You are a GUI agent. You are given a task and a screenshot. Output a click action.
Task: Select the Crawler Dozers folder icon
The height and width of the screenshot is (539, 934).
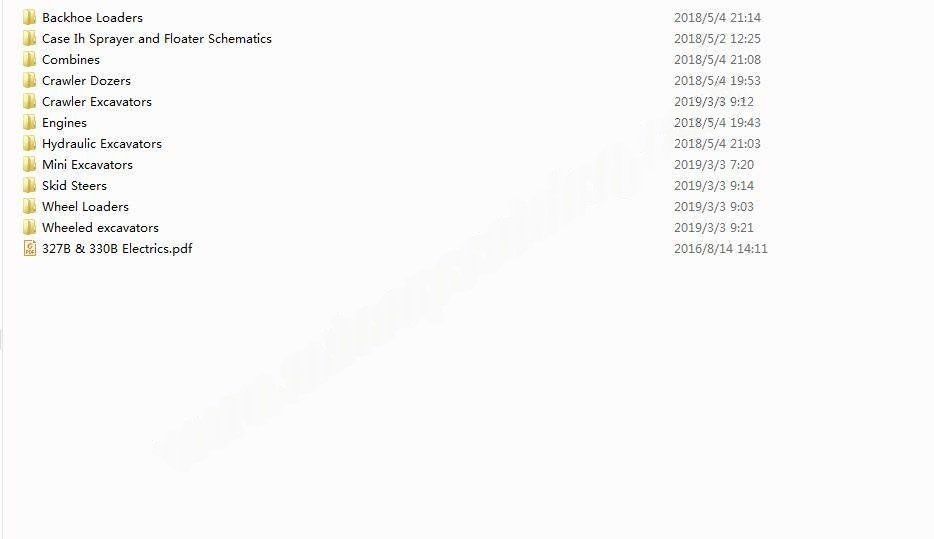(x=29, y=80)
